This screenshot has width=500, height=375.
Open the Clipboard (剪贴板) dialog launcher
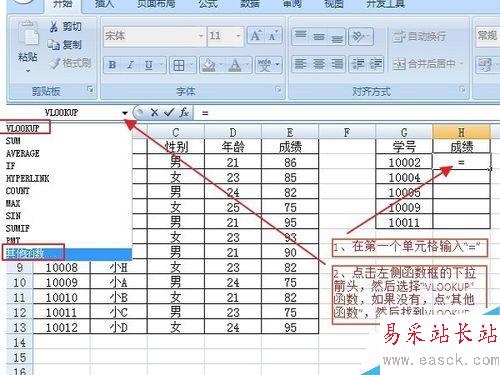coord(90,89)
